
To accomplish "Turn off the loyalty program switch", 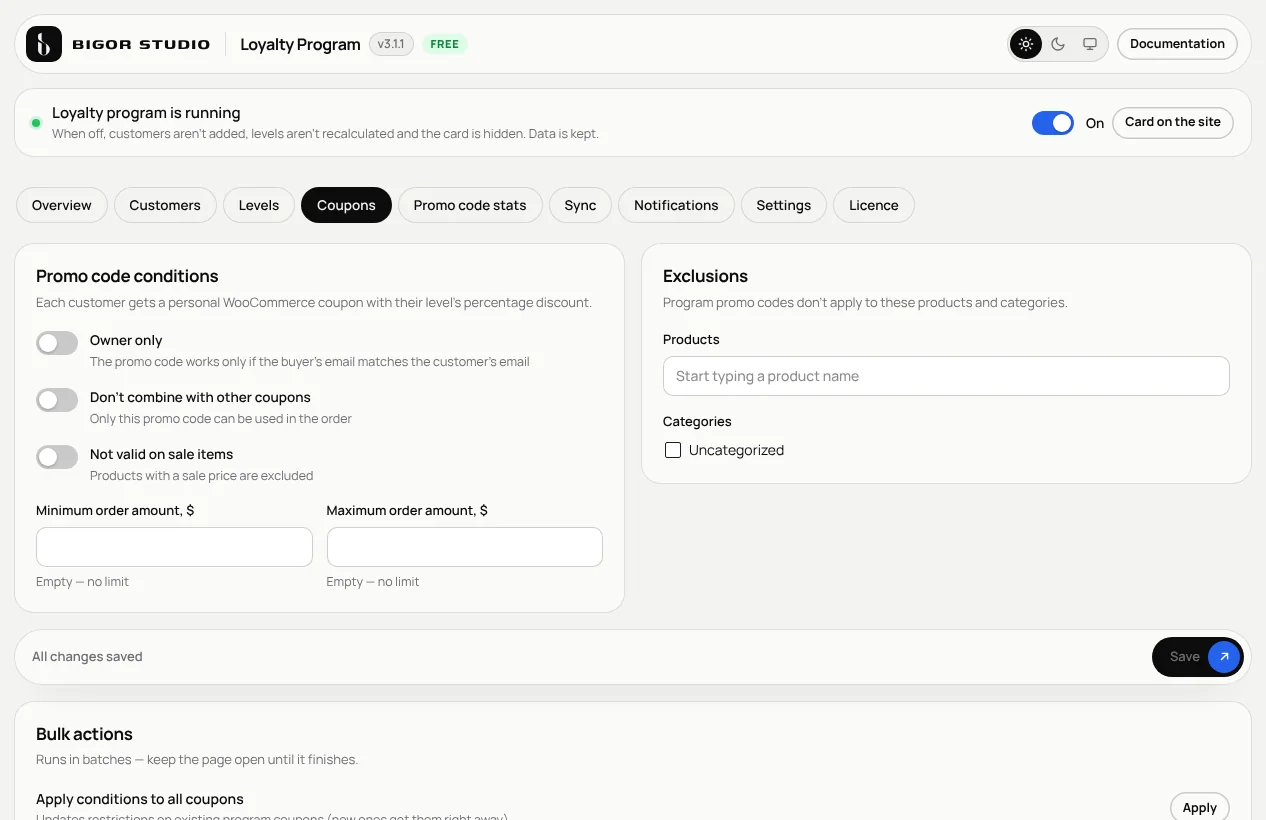I will pos(1053,123).
